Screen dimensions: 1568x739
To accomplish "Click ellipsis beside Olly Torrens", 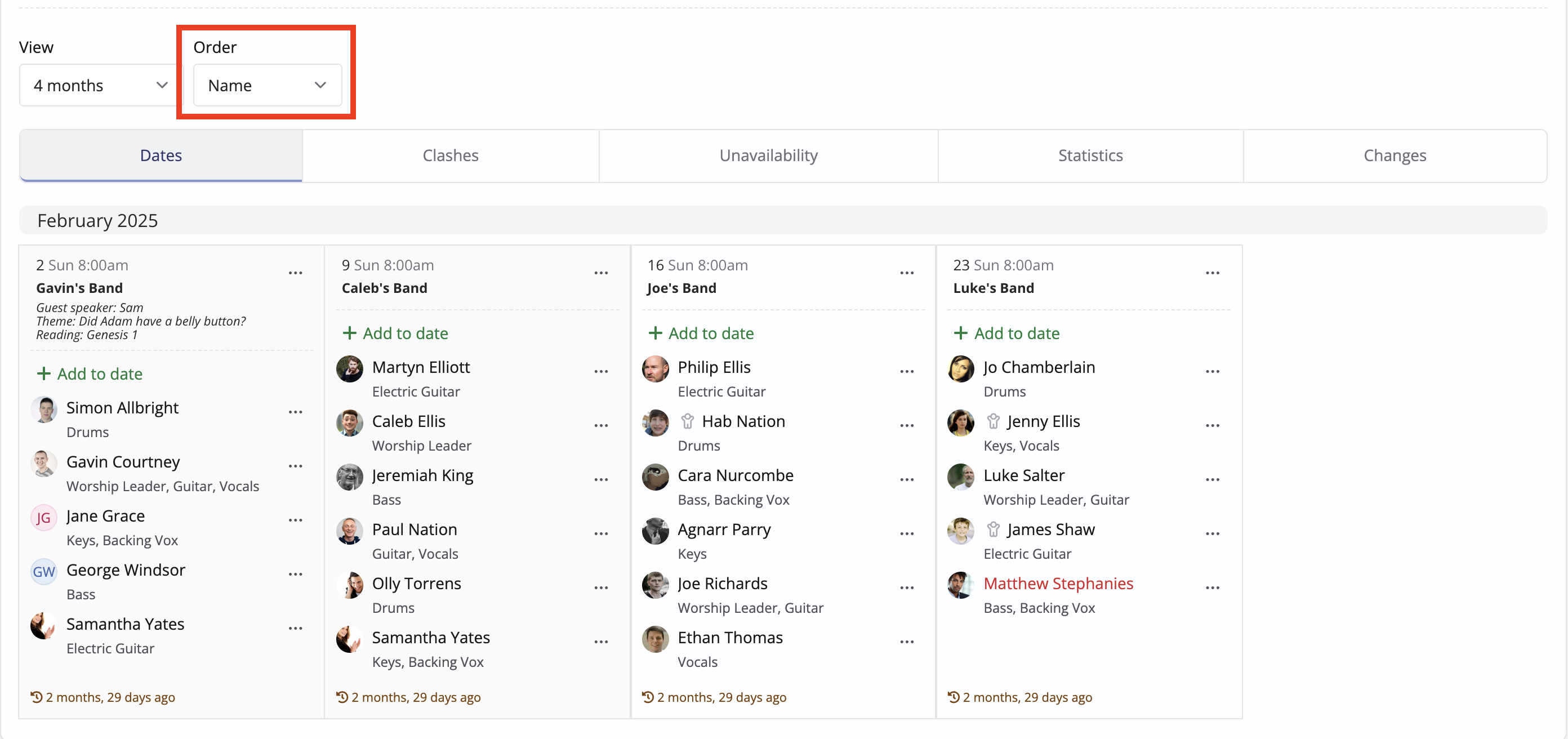I will 601,587.
